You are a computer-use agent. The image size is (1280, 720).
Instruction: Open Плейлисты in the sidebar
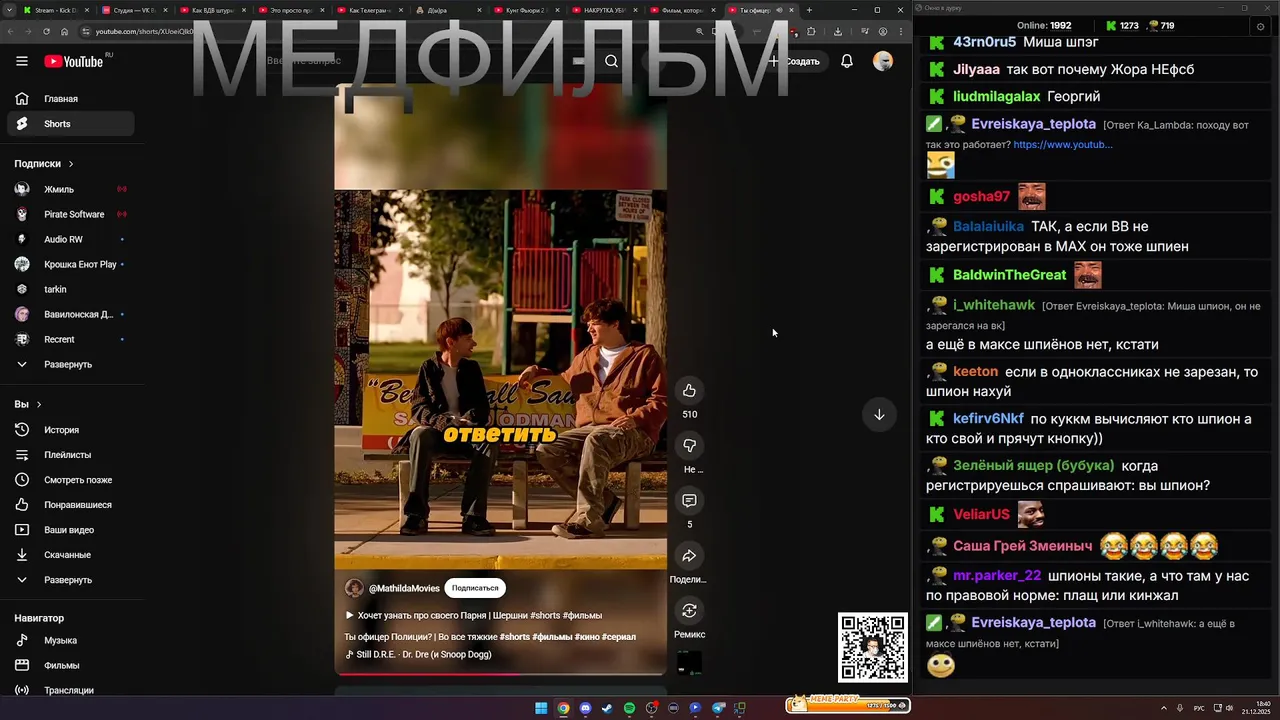(x=70, y=455)
